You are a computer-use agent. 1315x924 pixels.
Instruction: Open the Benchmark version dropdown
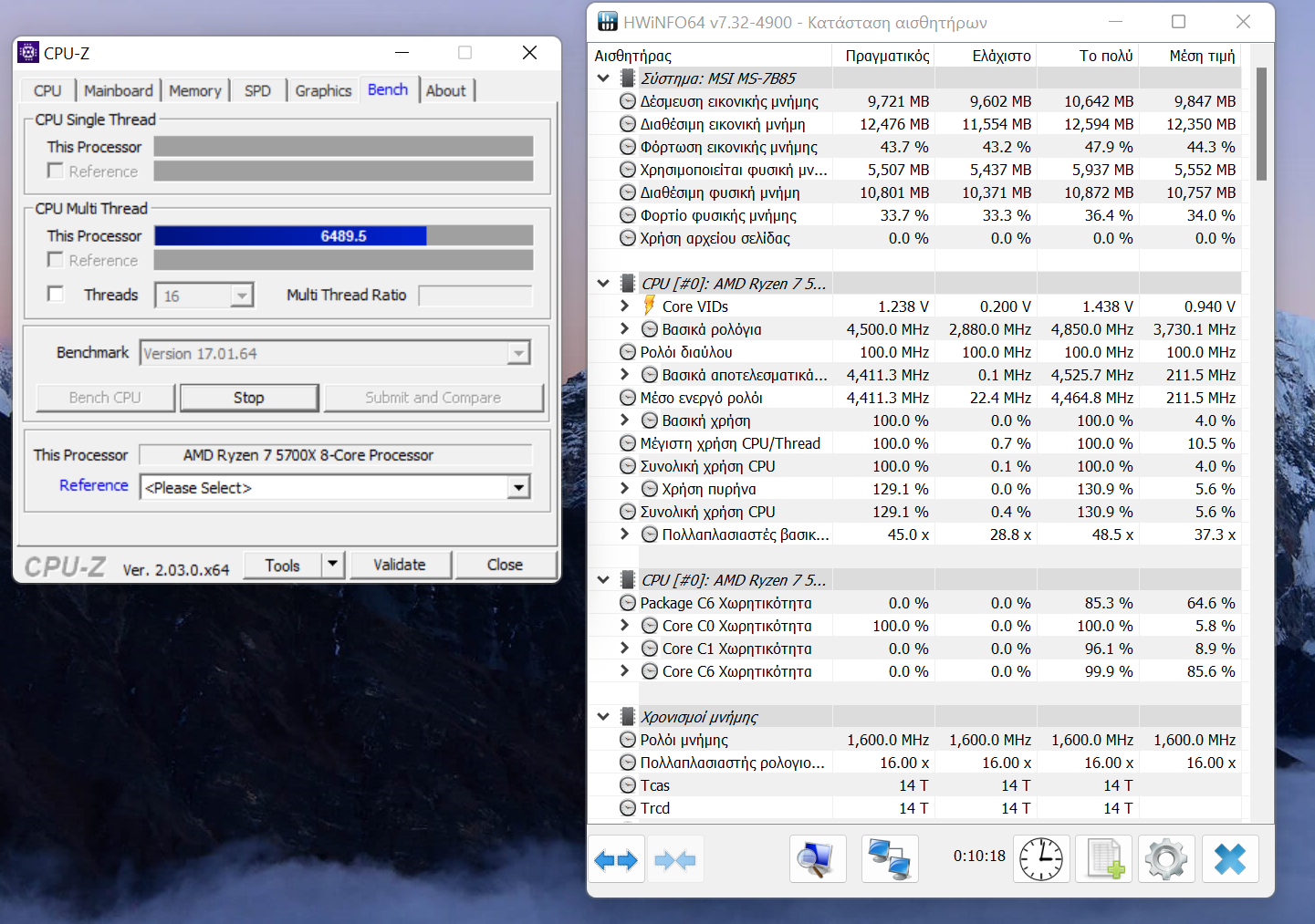pyautogui.click(x=518, y=353)
